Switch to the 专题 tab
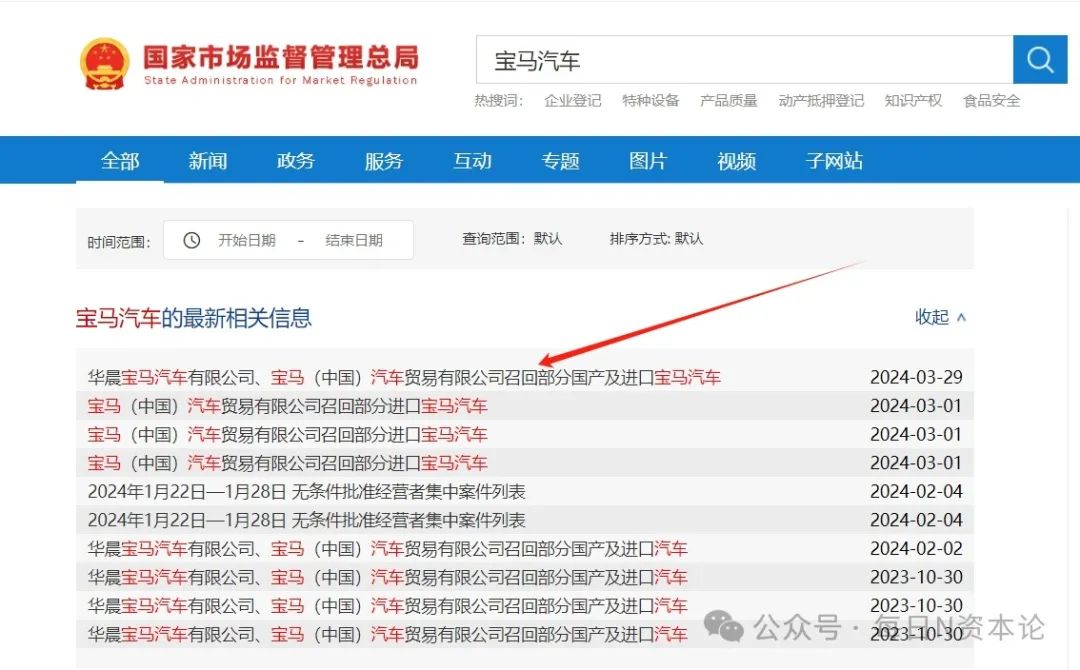 [561, 160]
